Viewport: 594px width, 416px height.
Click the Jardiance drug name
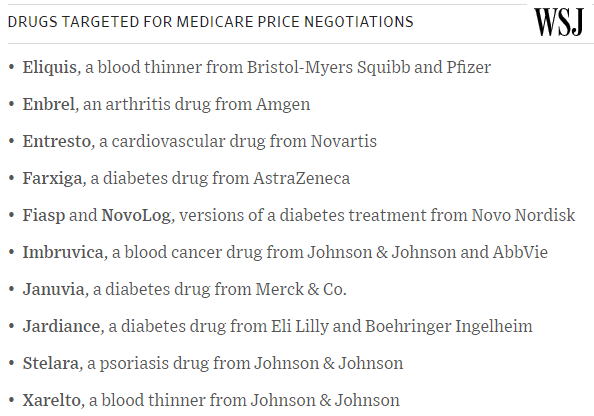61,327
